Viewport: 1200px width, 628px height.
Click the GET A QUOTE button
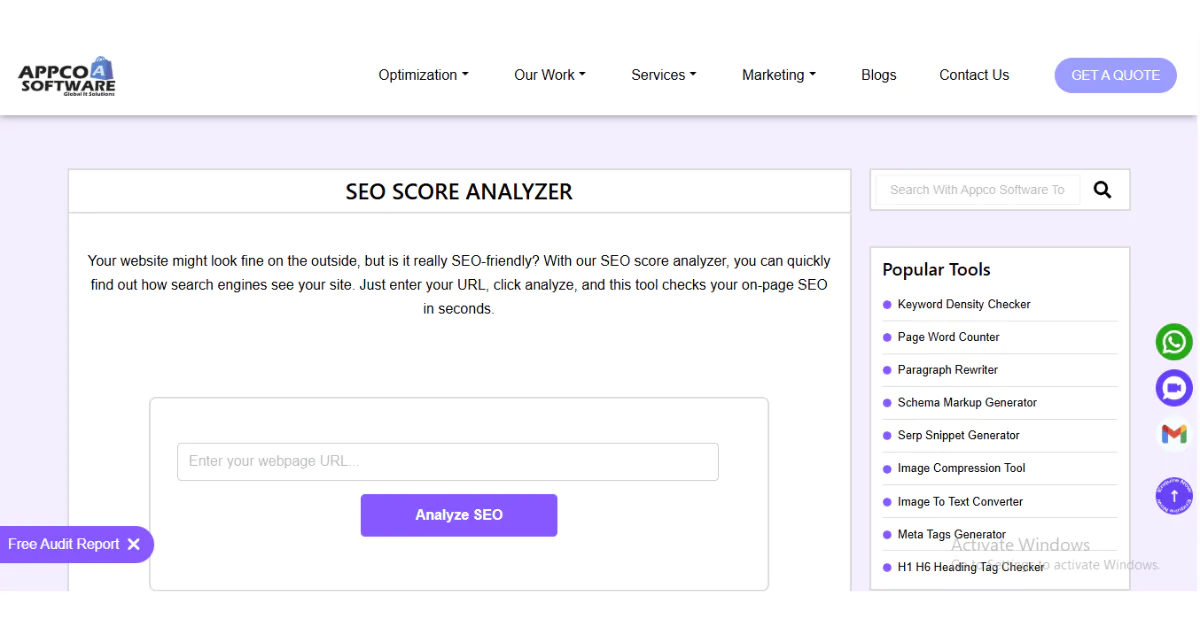click(x=1115, y=75)
